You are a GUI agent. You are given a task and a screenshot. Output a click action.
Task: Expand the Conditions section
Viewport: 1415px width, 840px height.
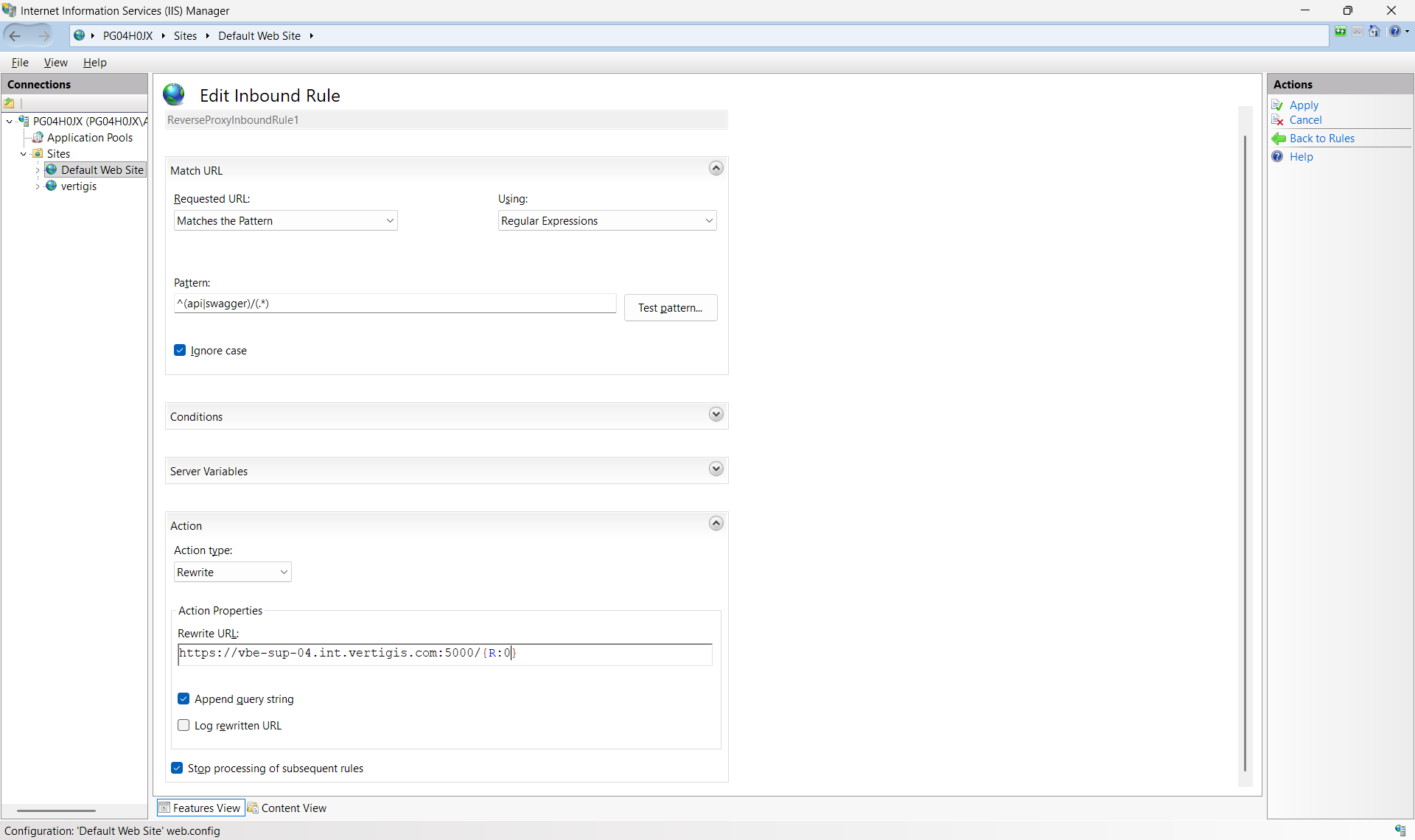(x=716, y=415)
